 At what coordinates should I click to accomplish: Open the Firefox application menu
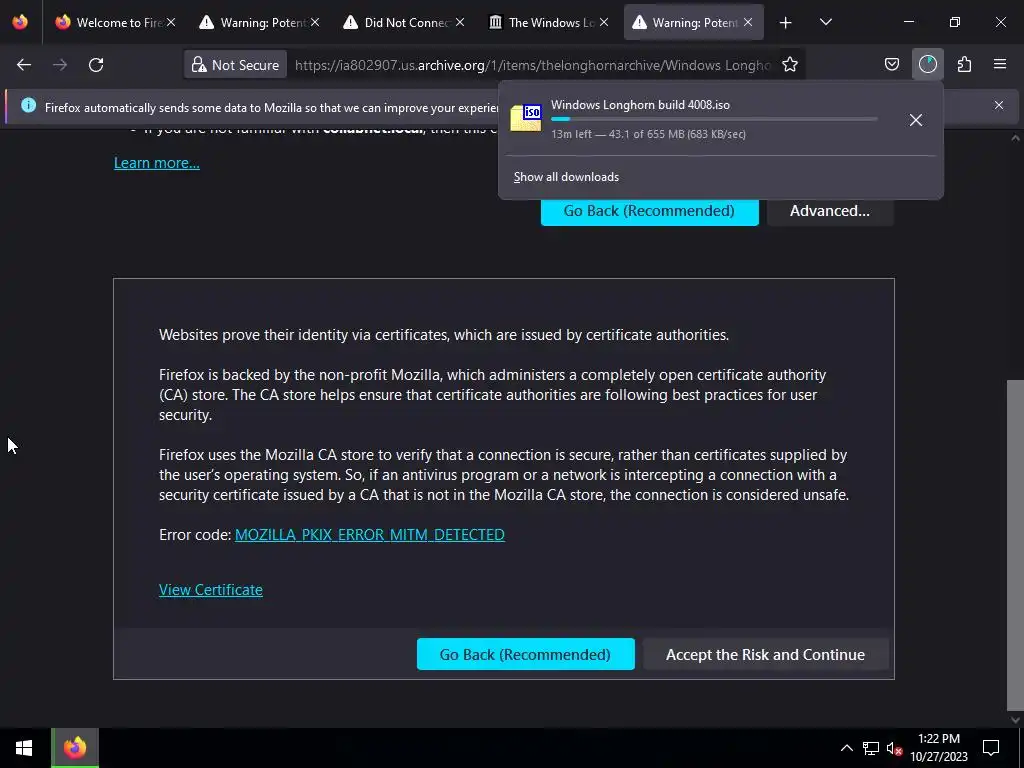1000,64
